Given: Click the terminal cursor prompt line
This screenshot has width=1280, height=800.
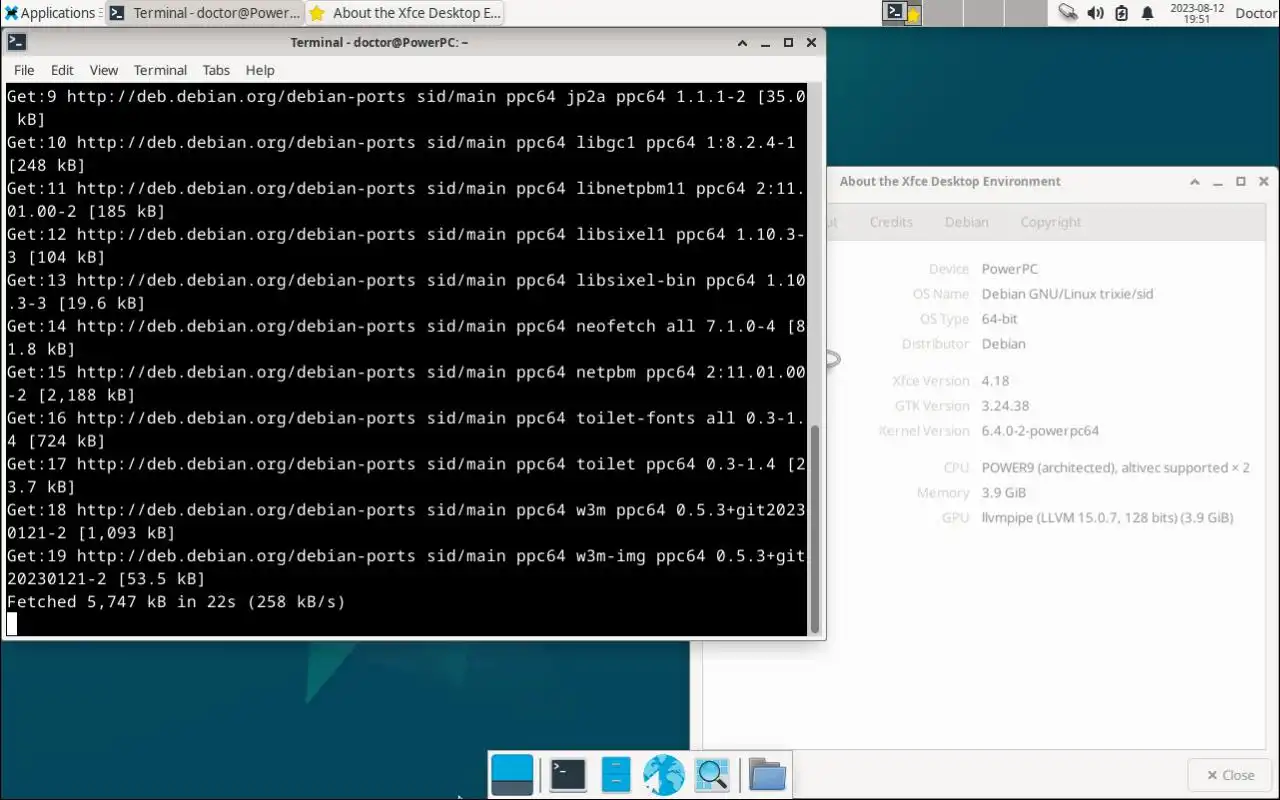Looking at the screenshot, I should [406, 624].
